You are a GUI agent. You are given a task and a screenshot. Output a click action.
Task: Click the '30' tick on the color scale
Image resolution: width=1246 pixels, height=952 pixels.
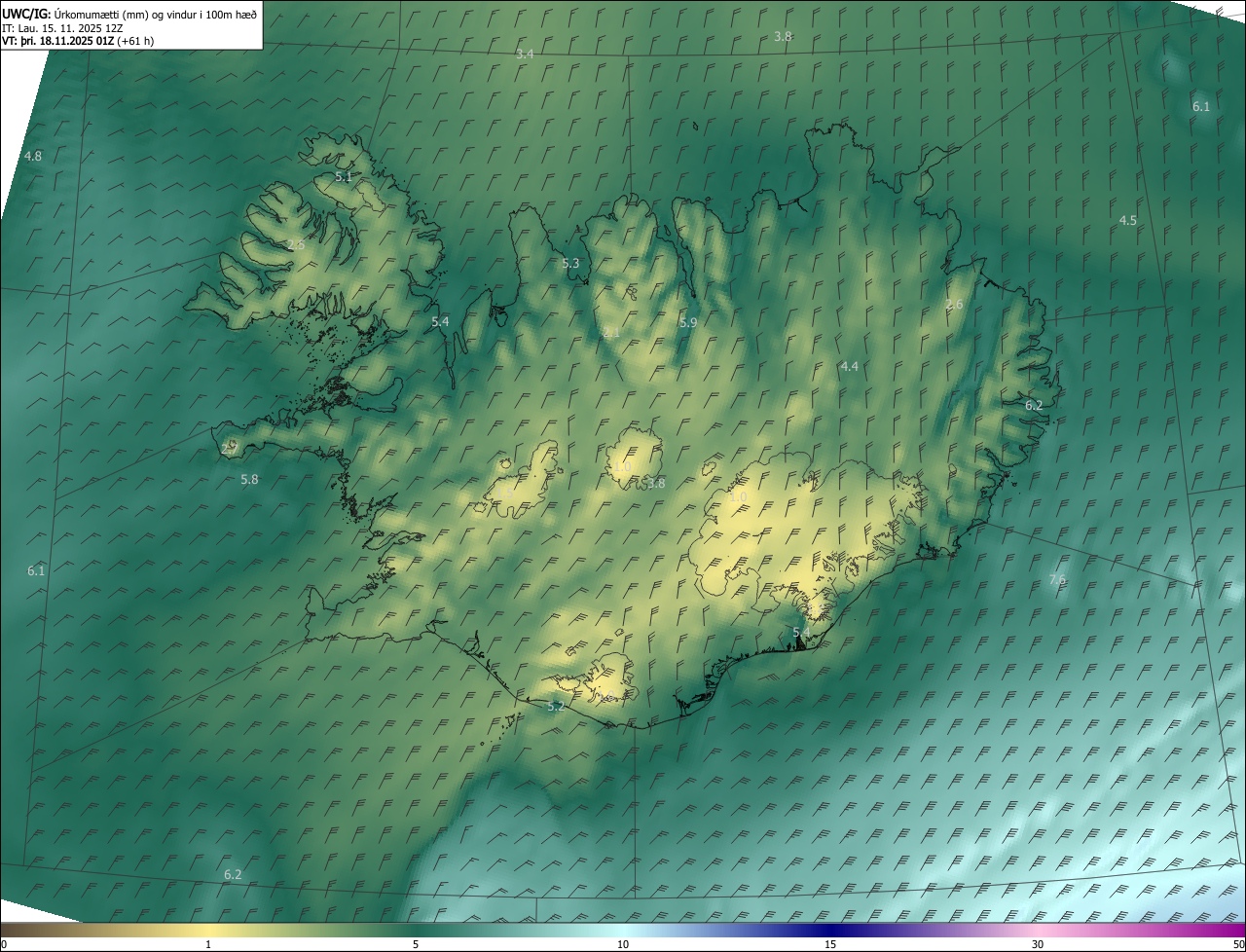click(x=1038, y=944)
